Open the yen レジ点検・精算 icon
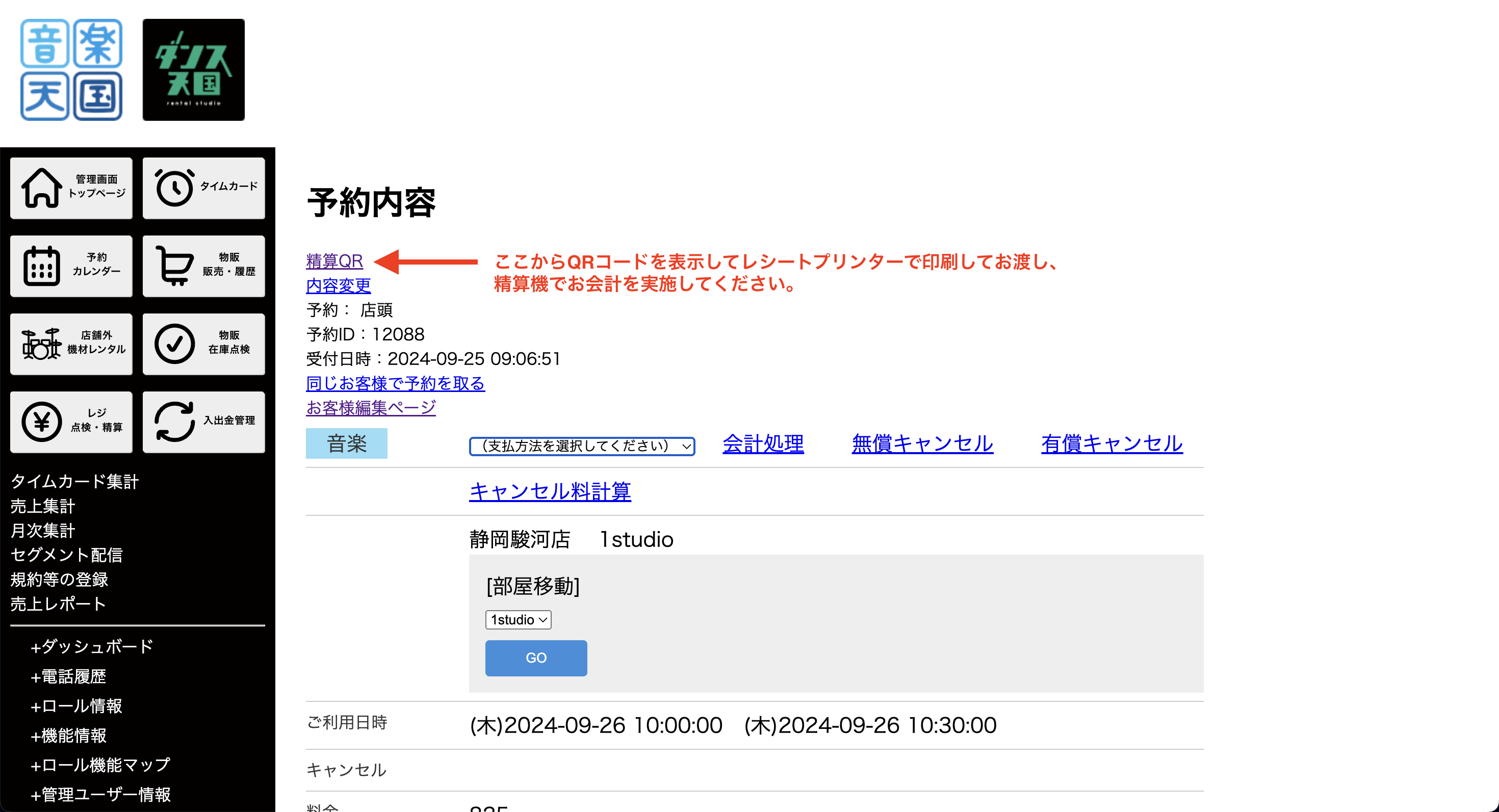The image size is (1499, 812). coord(41,422)
